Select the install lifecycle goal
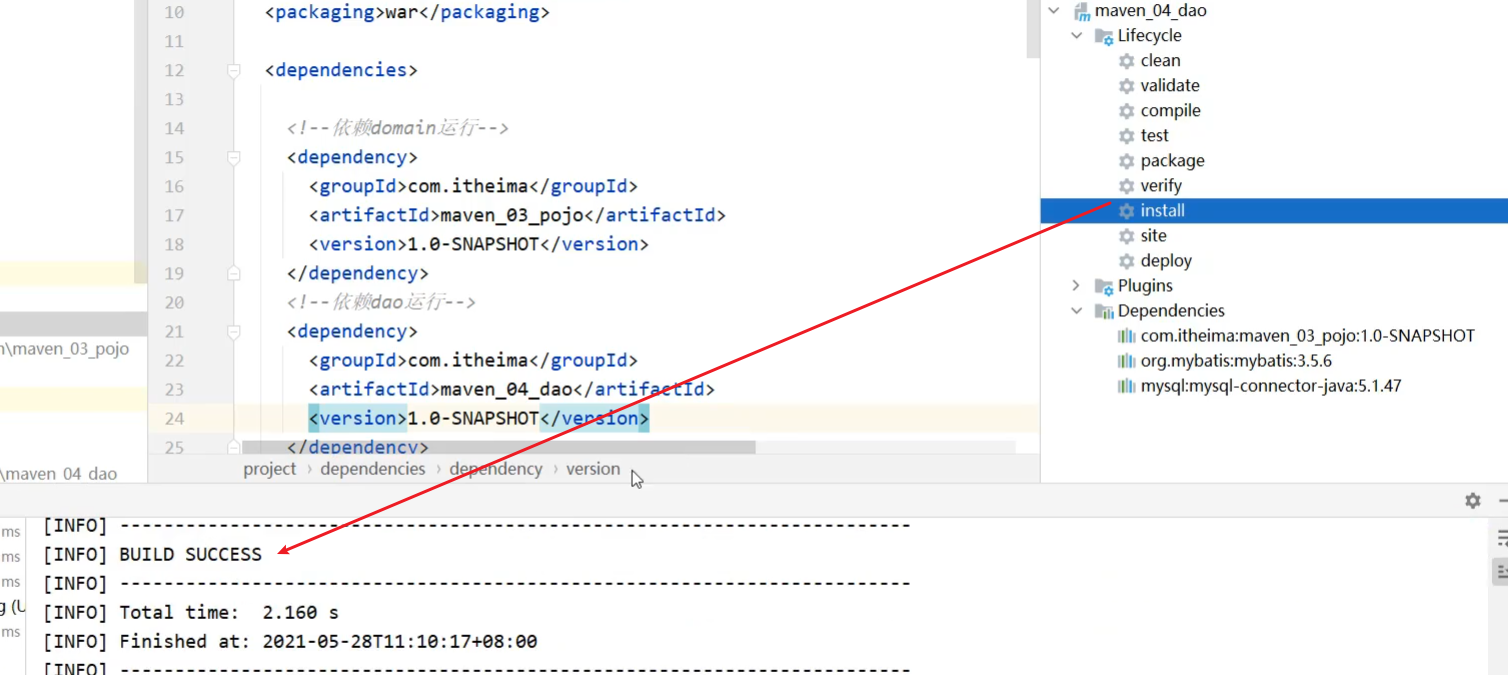The image size is (1508, 675). pos(1162,211)
